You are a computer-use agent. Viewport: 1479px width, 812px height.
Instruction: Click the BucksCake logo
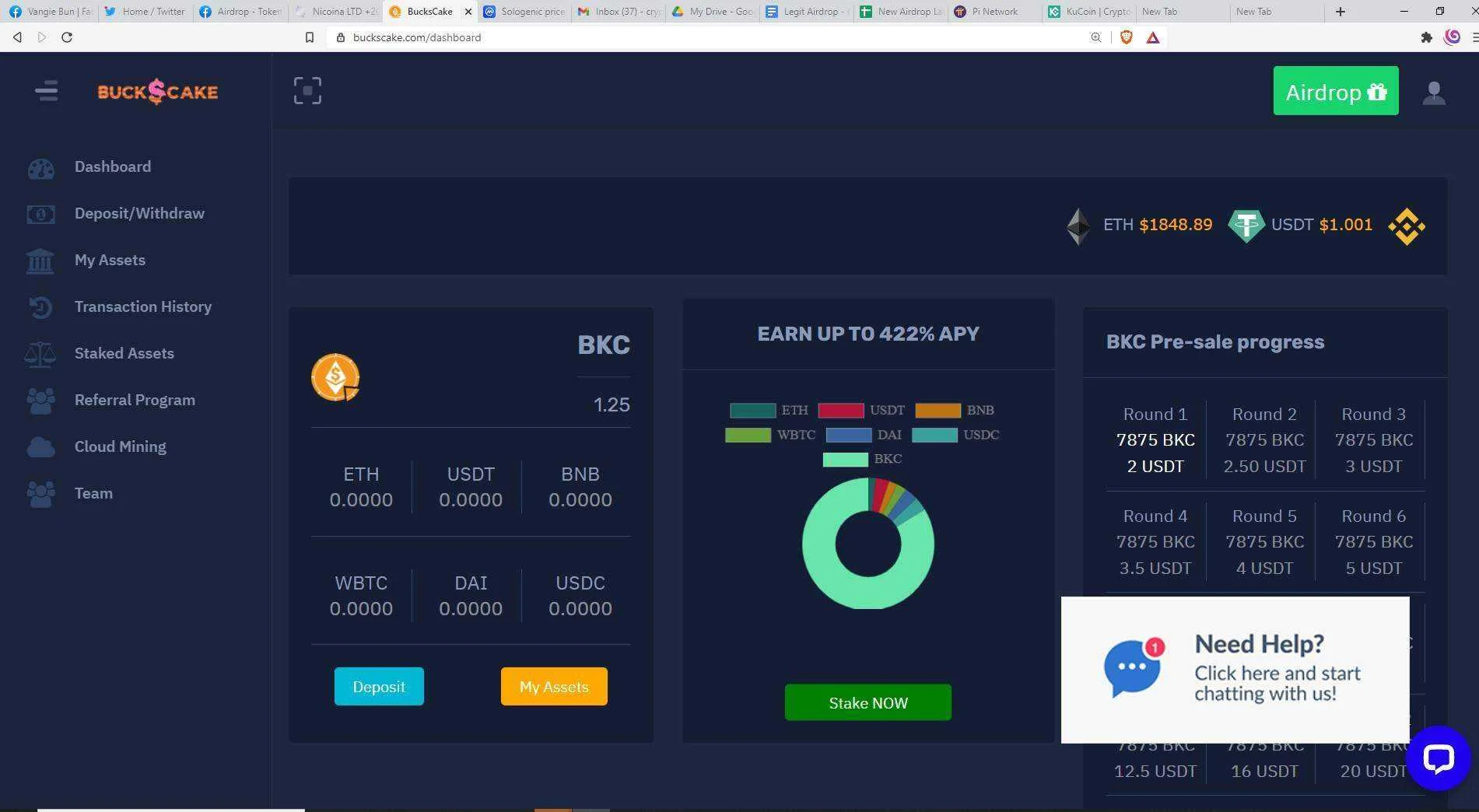point(157,92)
